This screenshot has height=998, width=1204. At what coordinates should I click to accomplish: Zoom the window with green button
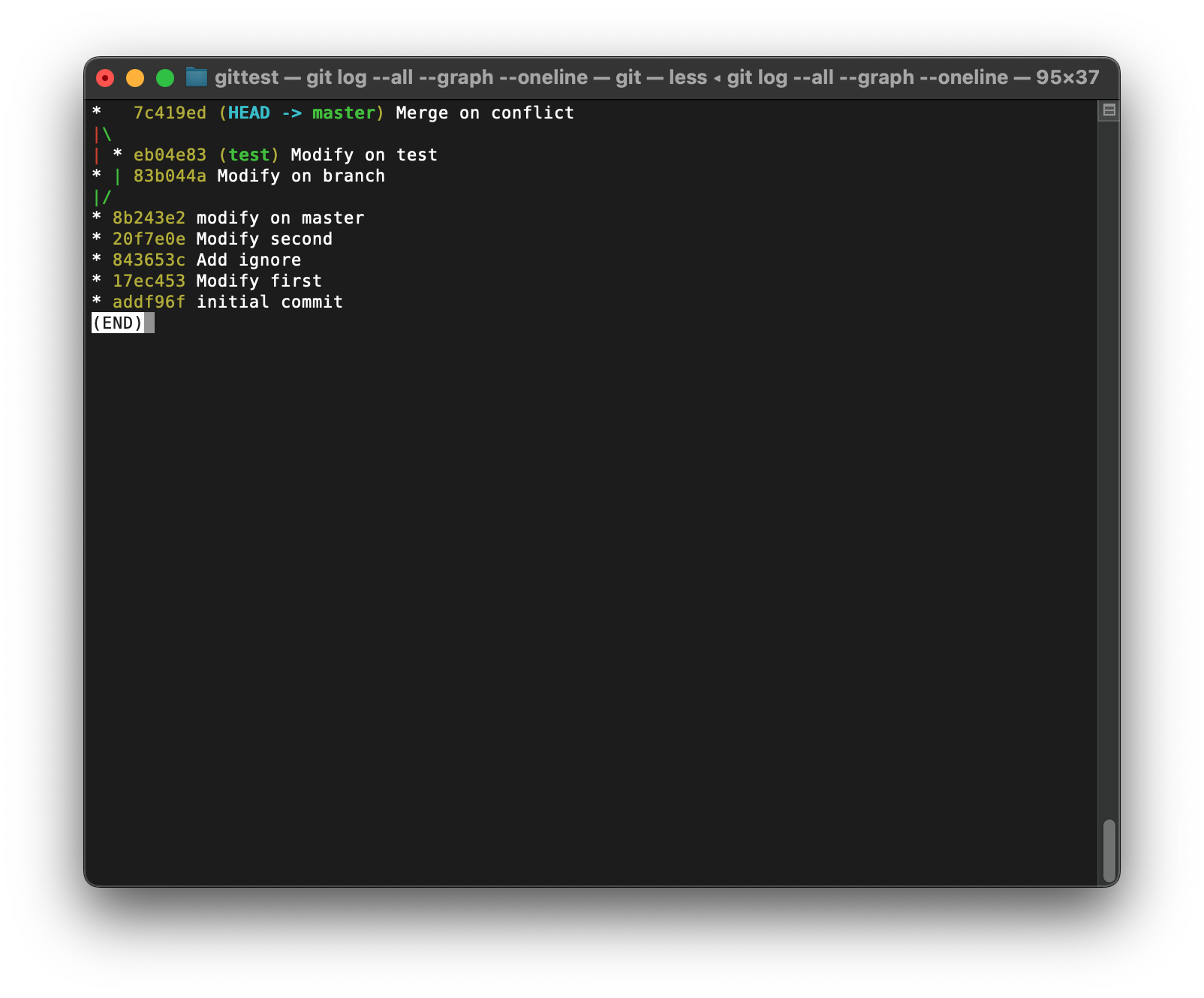165,77
